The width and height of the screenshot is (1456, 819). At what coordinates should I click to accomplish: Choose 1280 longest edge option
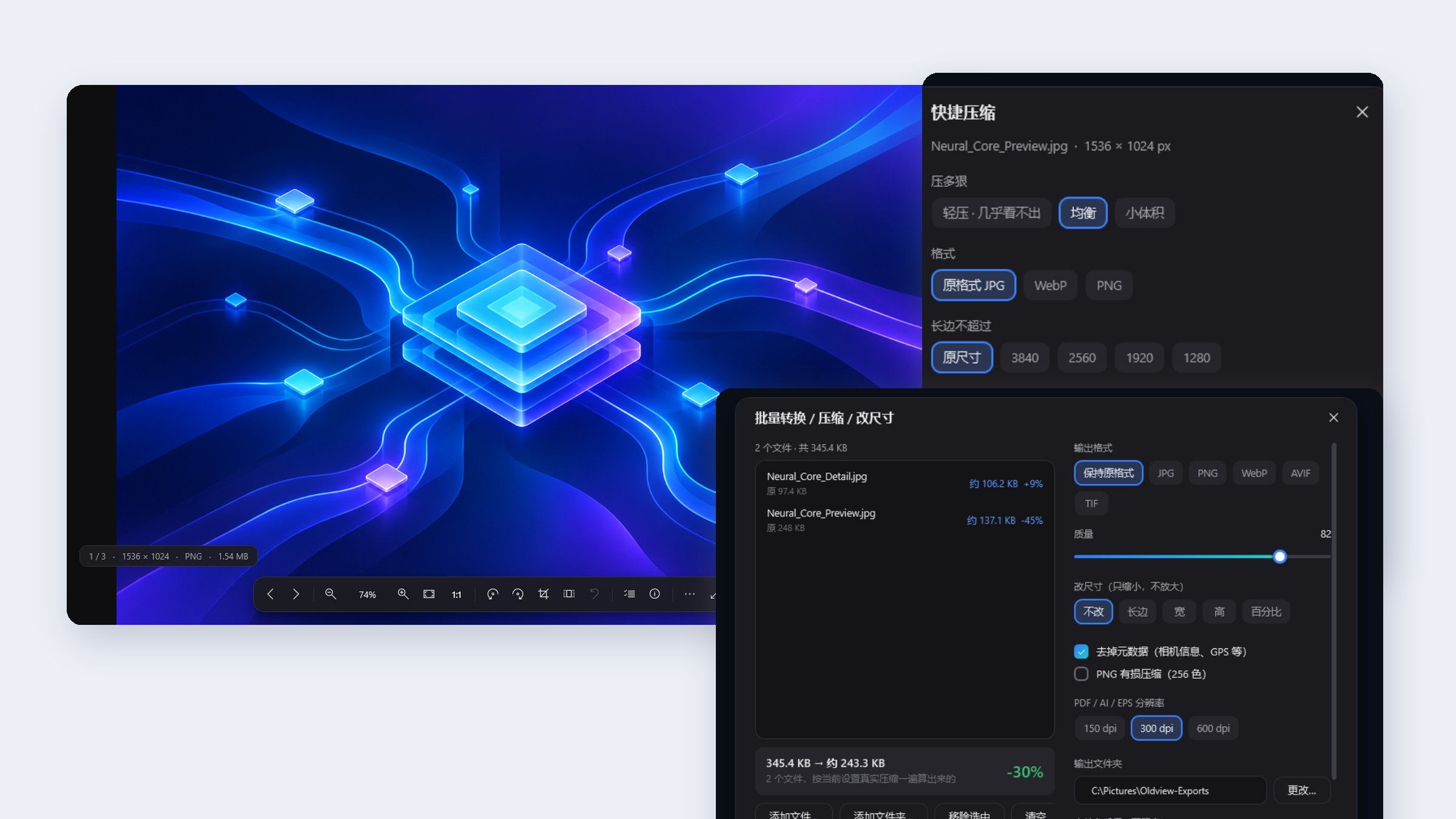coord(1196,358)
